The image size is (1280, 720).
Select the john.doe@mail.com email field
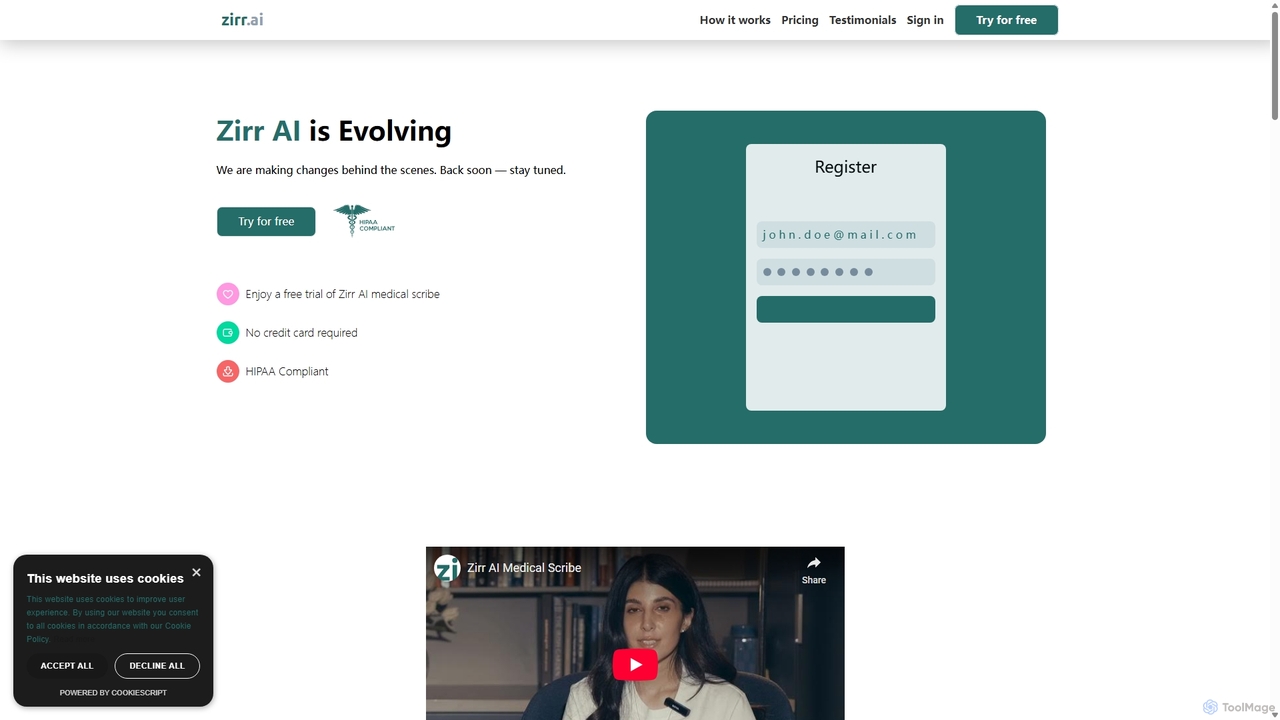point(846,235)
